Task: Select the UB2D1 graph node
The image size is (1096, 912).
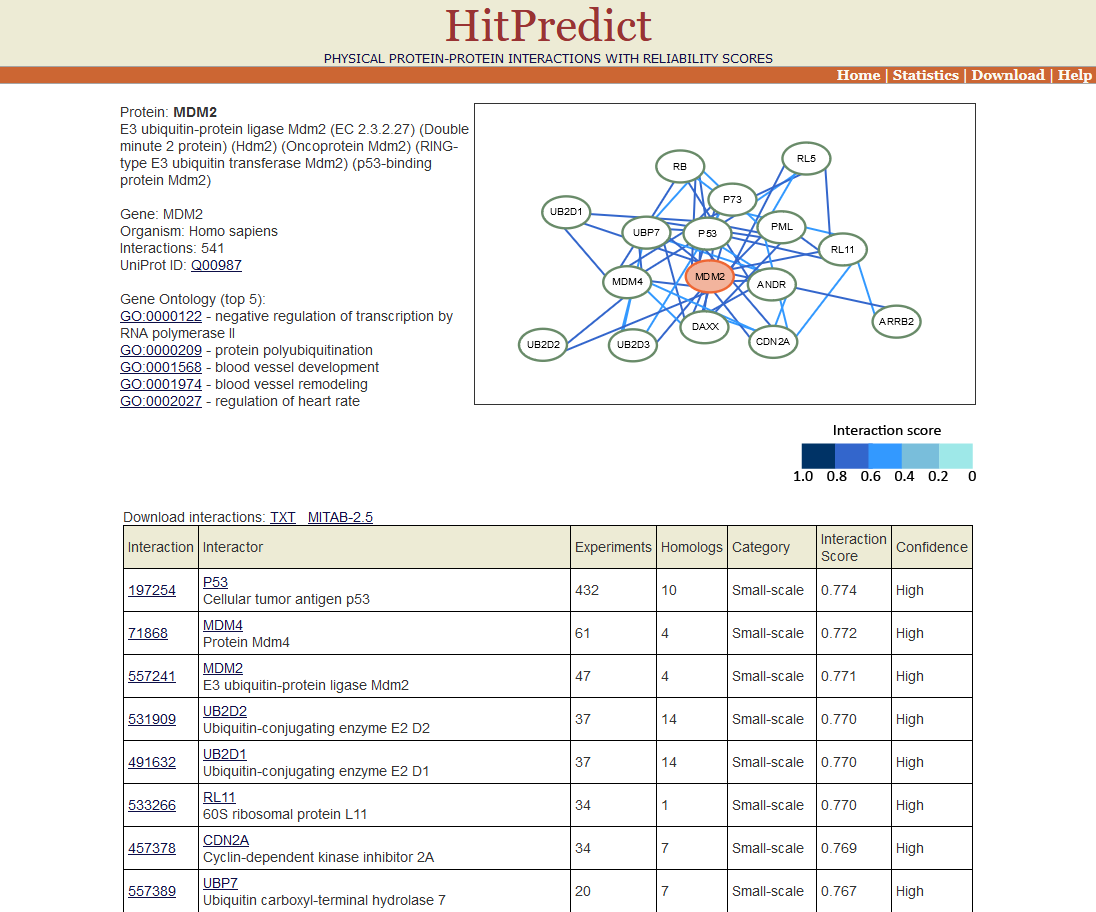Action: pyautogui.click(x=566, y=212)
